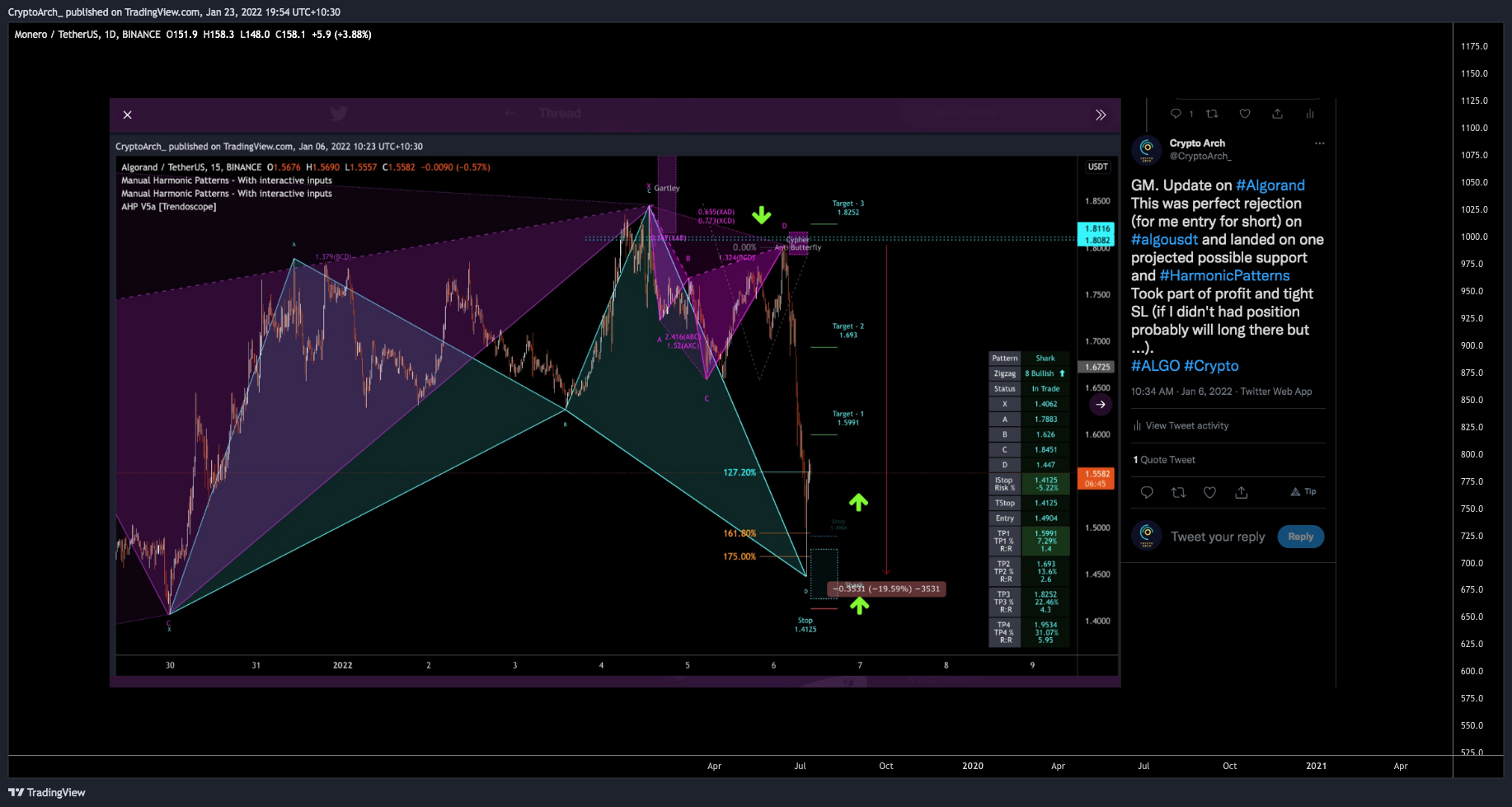This screenshot has height=807, width=1512.
Task: Click the 175.00% Fibonacci level label
Action: 740,556
